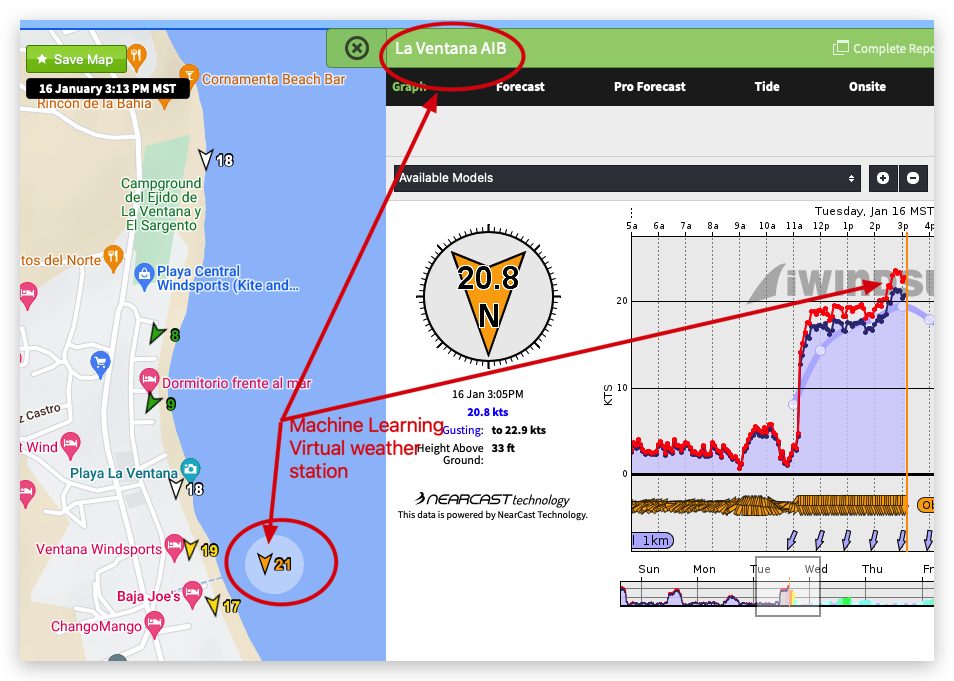Viewport: 954px width, 681px height.
Task: Click the Save Map button
Action: pyautogui.click(x=76, y=59)
